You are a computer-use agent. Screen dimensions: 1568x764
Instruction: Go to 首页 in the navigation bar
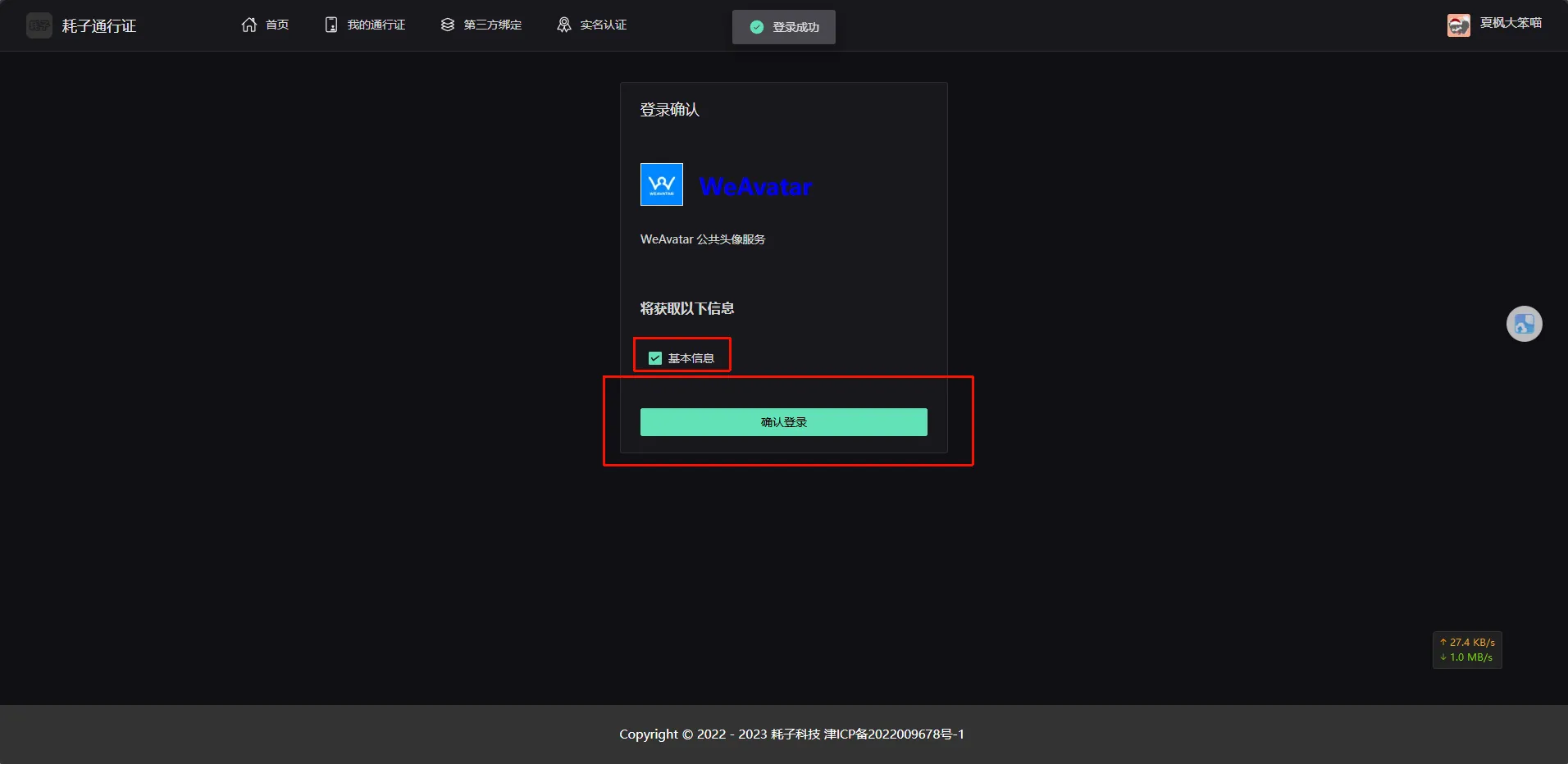coord(277,25)
